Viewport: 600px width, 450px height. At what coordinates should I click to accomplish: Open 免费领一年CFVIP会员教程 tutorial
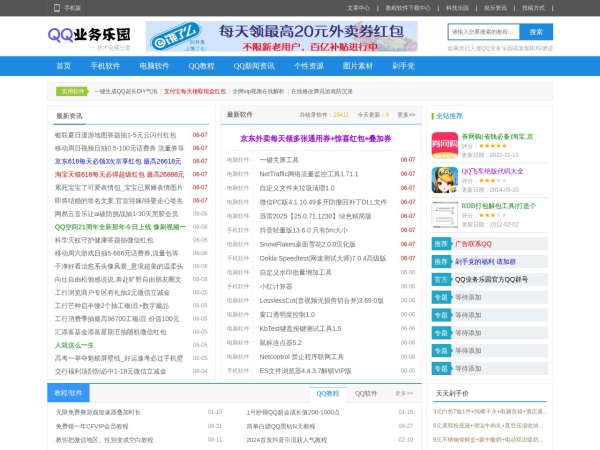pyautogui.click(x=92, y=426)
